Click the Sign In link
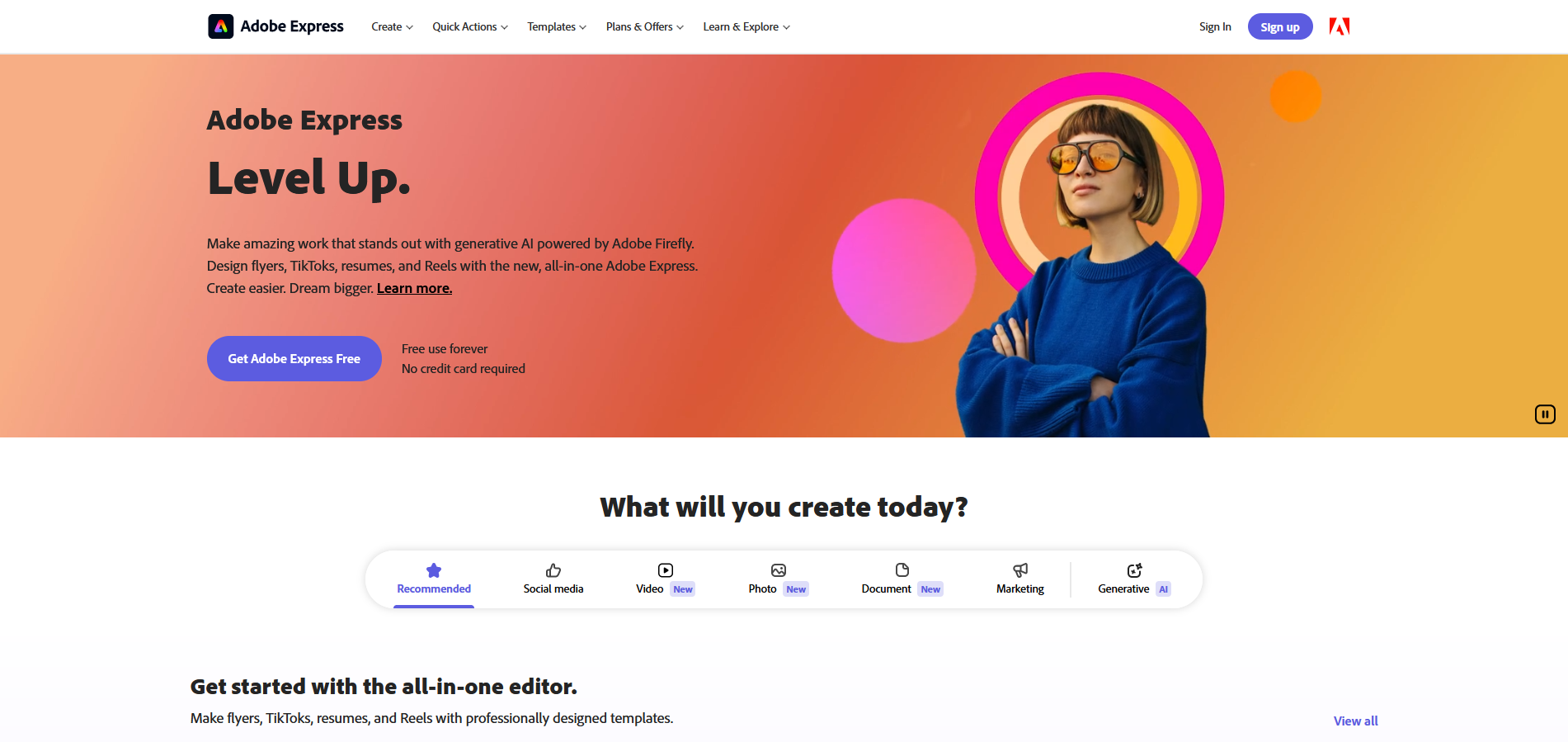 (1215, 27)
